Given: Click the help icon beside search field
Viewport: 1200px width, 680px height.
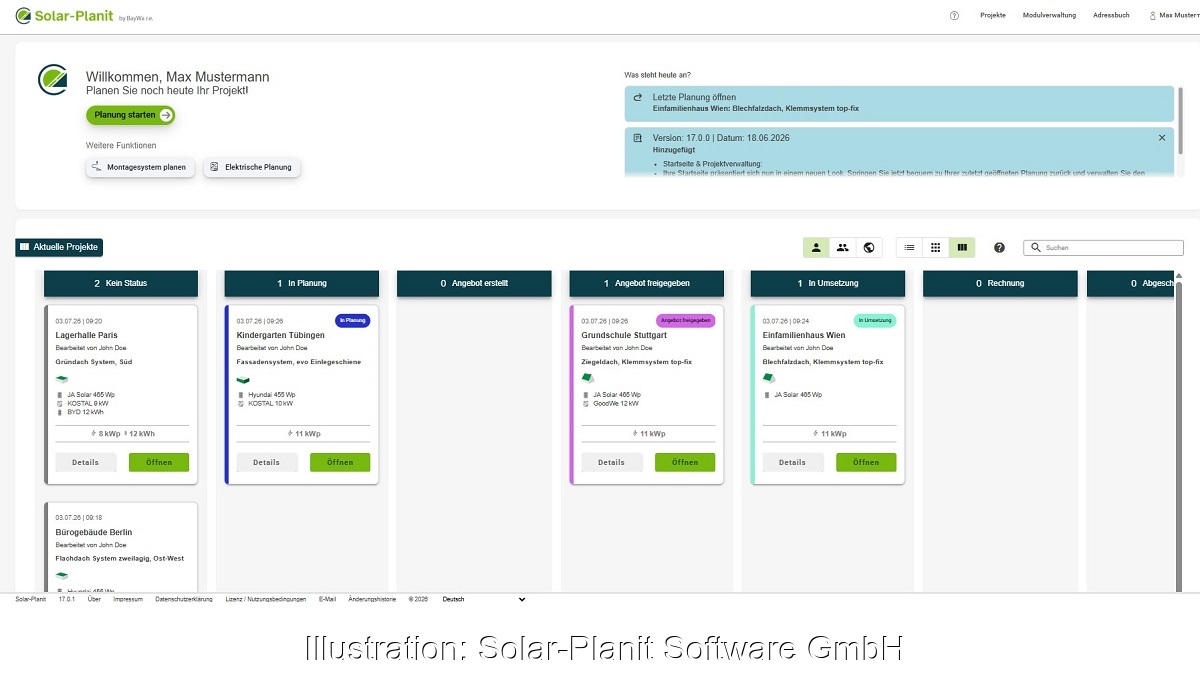Looking at the screenshot, I should pyautogui.click(x=999, y=247).
